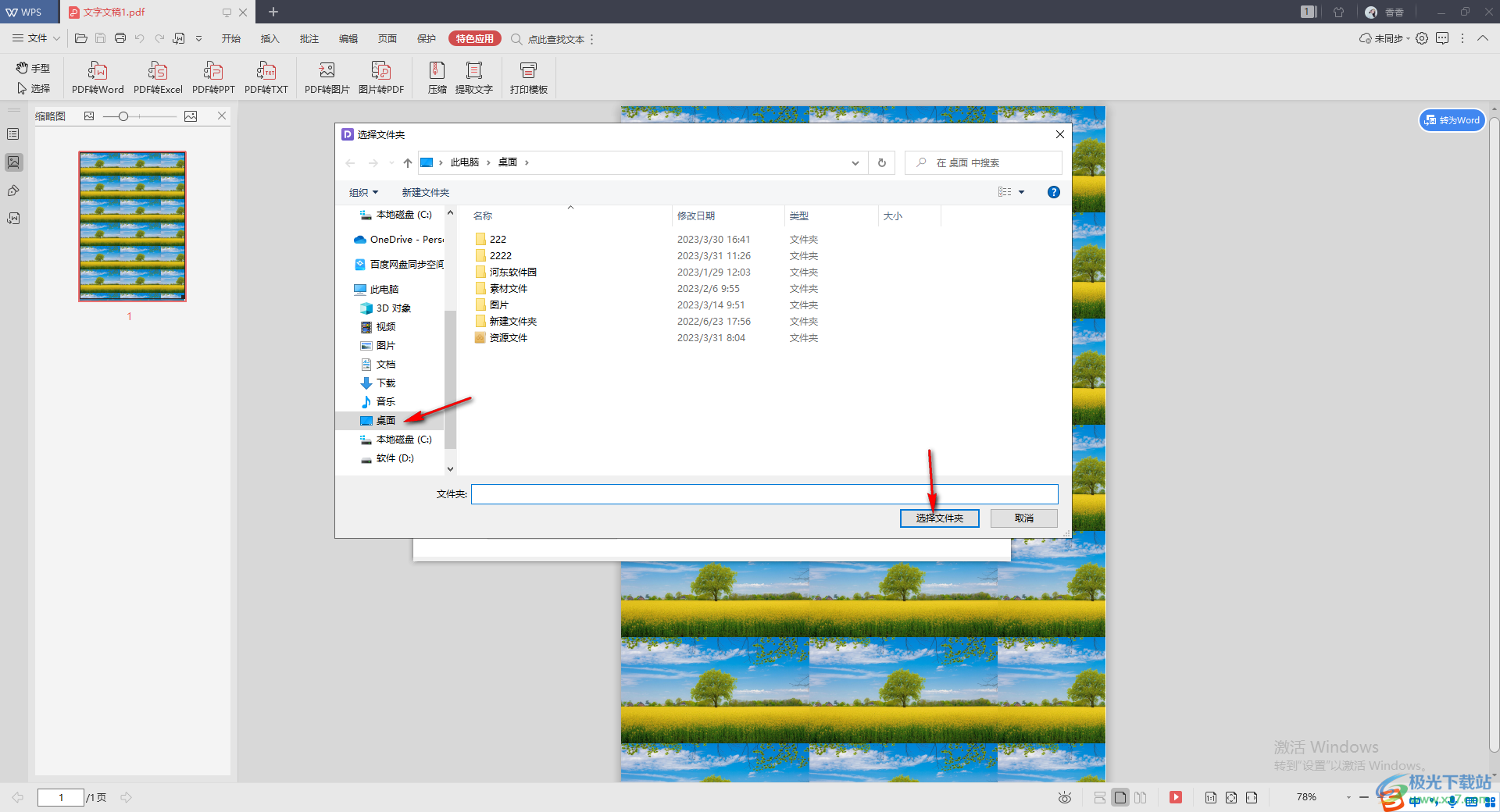Image resolution: width=1500 pixels, height=812 pixels.
Task: Adjust the thumbnail size slider handle
Action: coord(123,116)
